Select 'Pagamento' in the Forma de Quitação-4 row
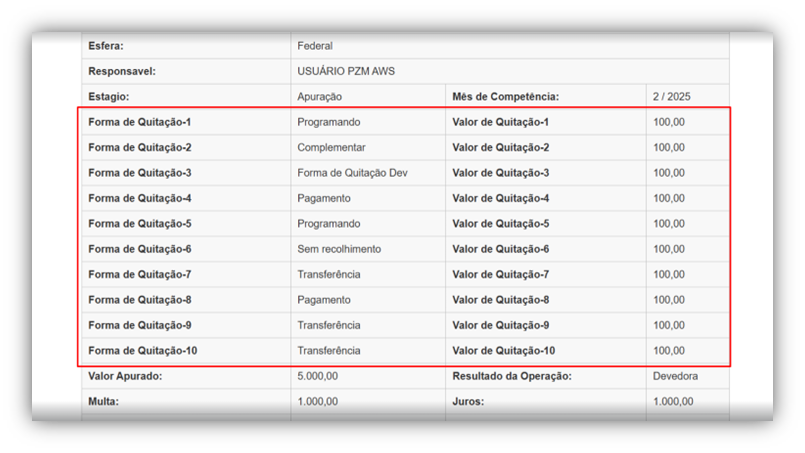Screen dimensions: 805x453 [324, 198]
